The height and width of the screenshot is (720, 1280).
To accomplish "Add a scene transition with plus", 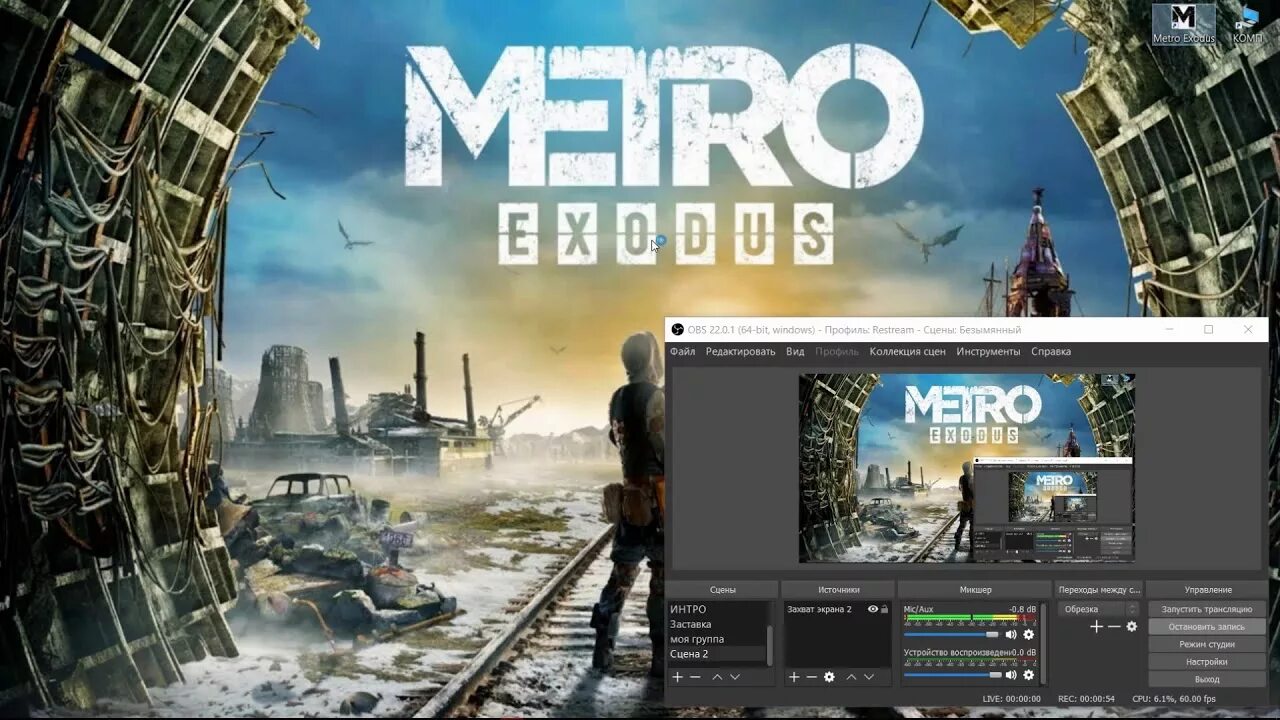I will point(1096,626).
